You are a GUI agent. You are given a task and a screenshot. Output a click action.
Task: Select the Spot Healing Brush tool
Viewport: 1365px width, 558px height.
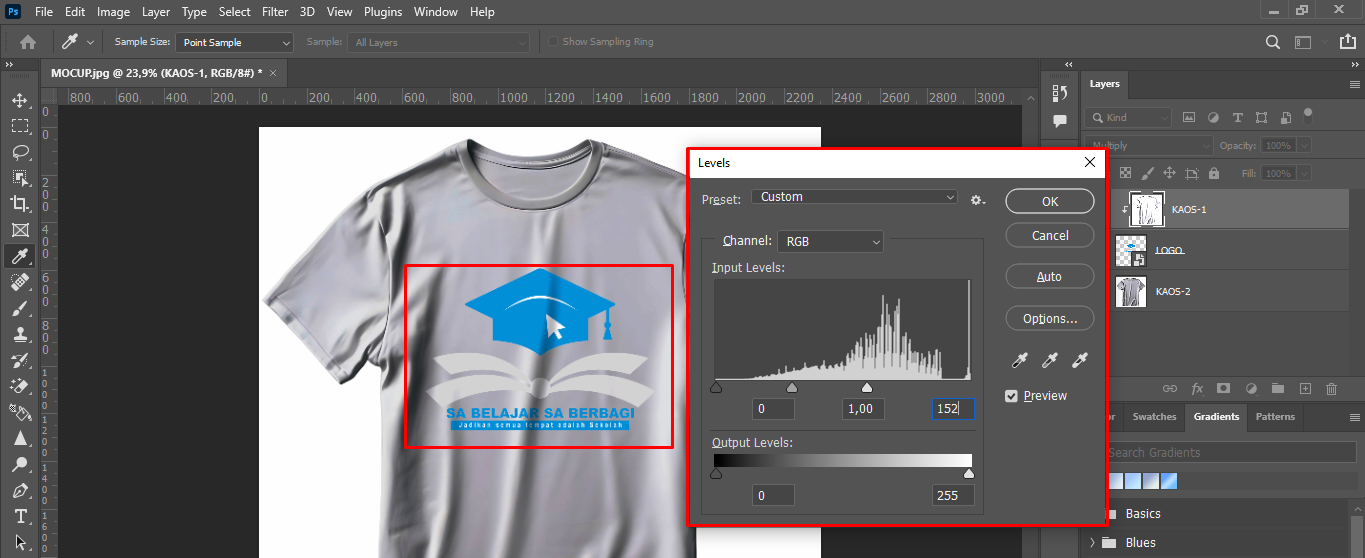tap(20, 282)
